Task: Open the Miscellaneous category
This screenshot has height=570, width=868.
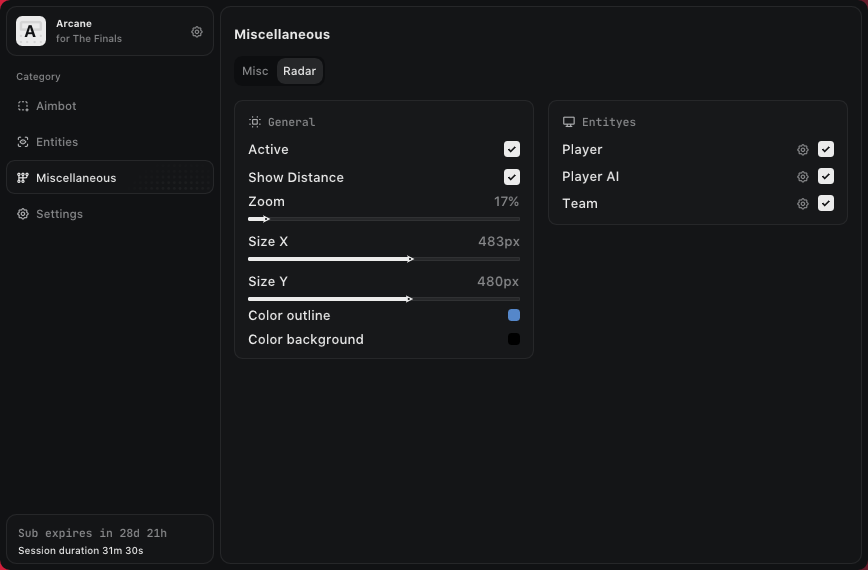Action: pyautogui.click(x=76, y=178)
